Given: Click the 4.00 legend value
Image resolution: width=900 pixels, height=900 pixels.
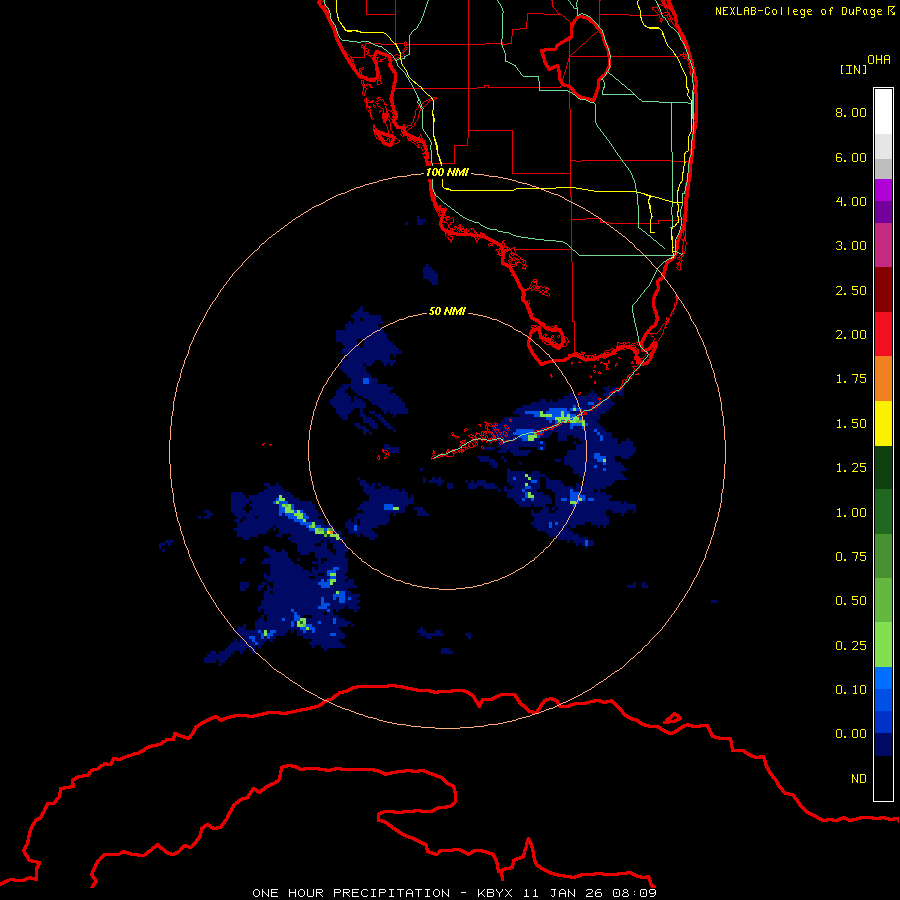Looking at the screenshot, I should [851, 201].
